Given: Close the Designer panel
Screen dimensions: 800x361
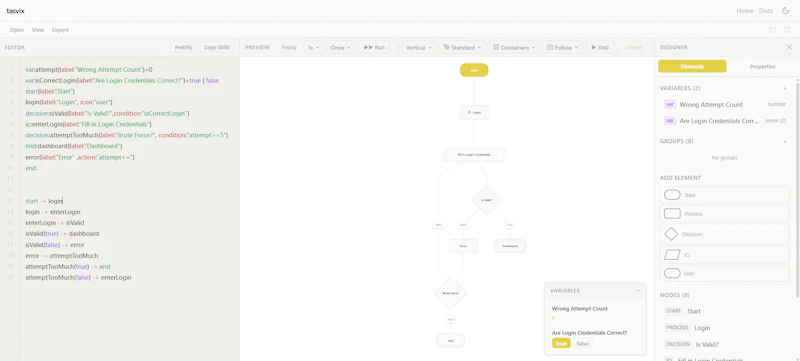Looking at the screenshot, I should coord(789,47).
